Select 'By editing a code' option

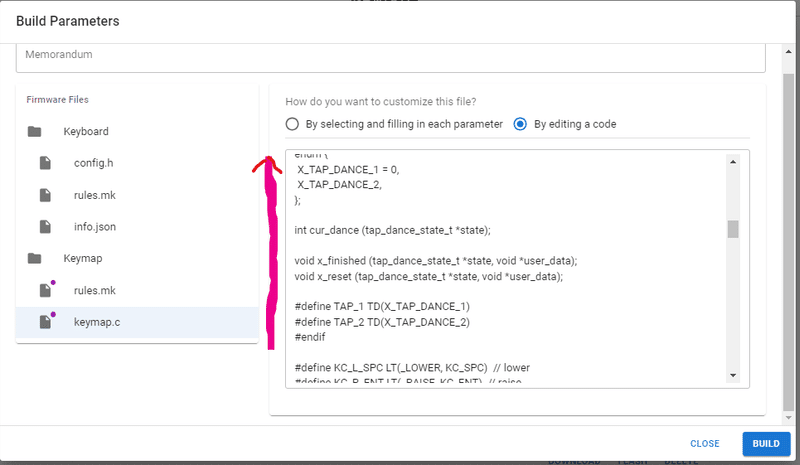pos(520,124)
